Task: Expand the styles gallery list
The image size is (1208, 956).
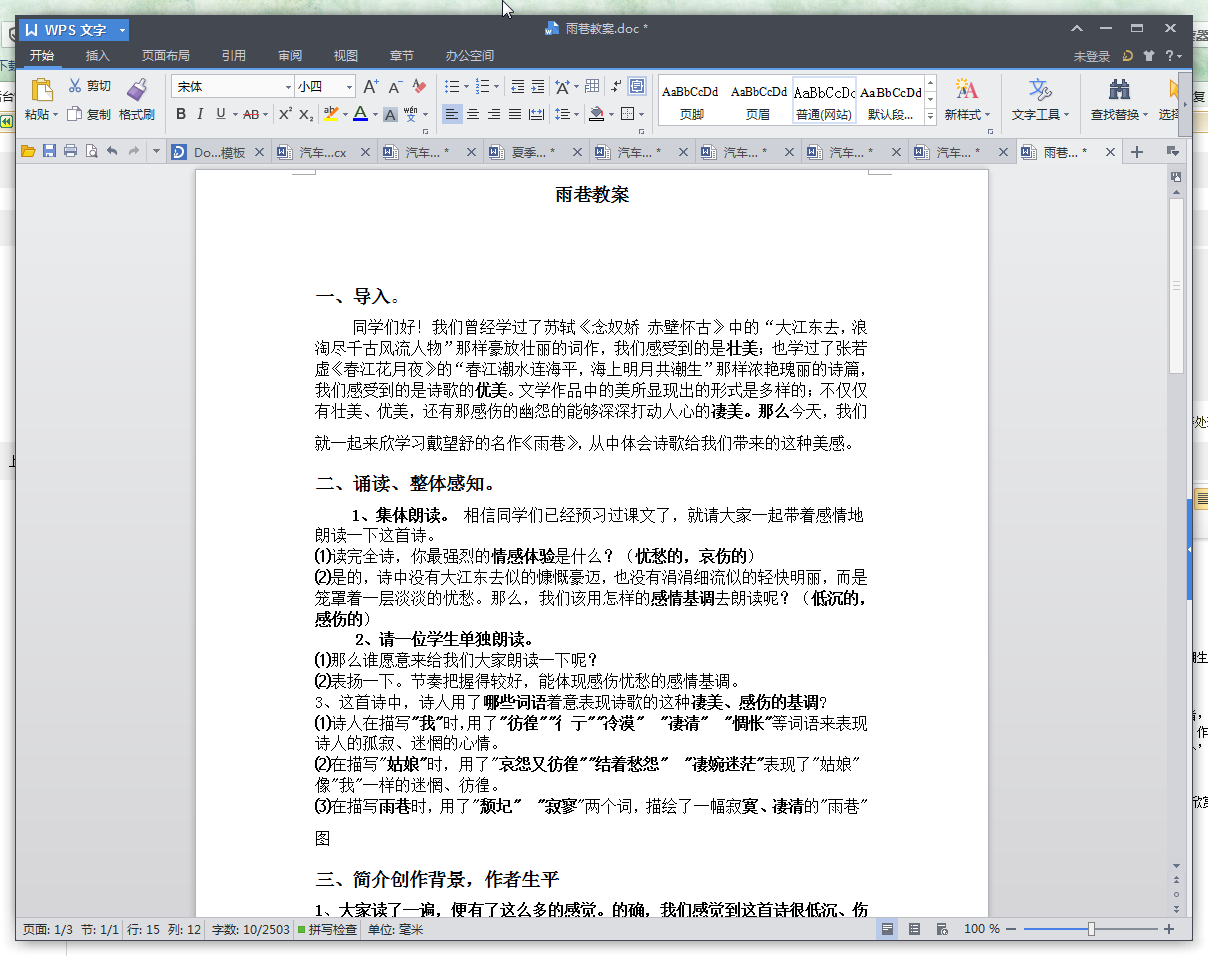Action: coord(930,117)
